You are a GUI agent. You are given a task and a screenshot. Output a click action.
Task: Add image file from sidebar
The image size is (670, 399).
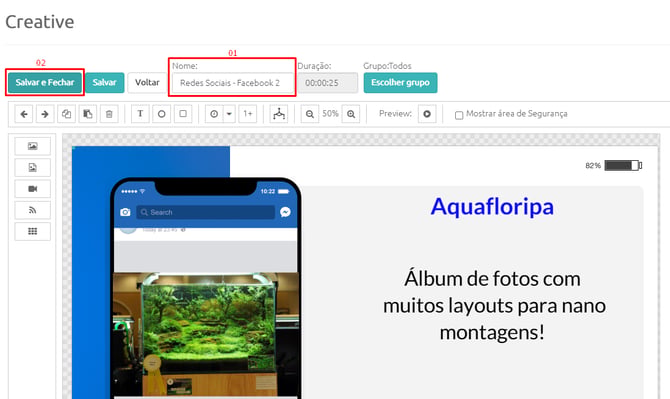(32, 167)
